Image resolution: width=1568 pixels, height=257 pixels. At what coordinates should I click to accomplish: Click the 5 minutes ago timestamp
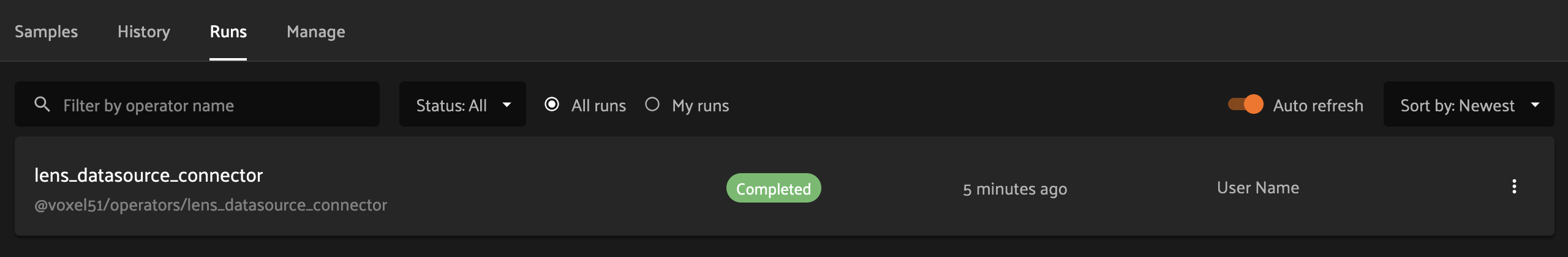[1015, 189]
